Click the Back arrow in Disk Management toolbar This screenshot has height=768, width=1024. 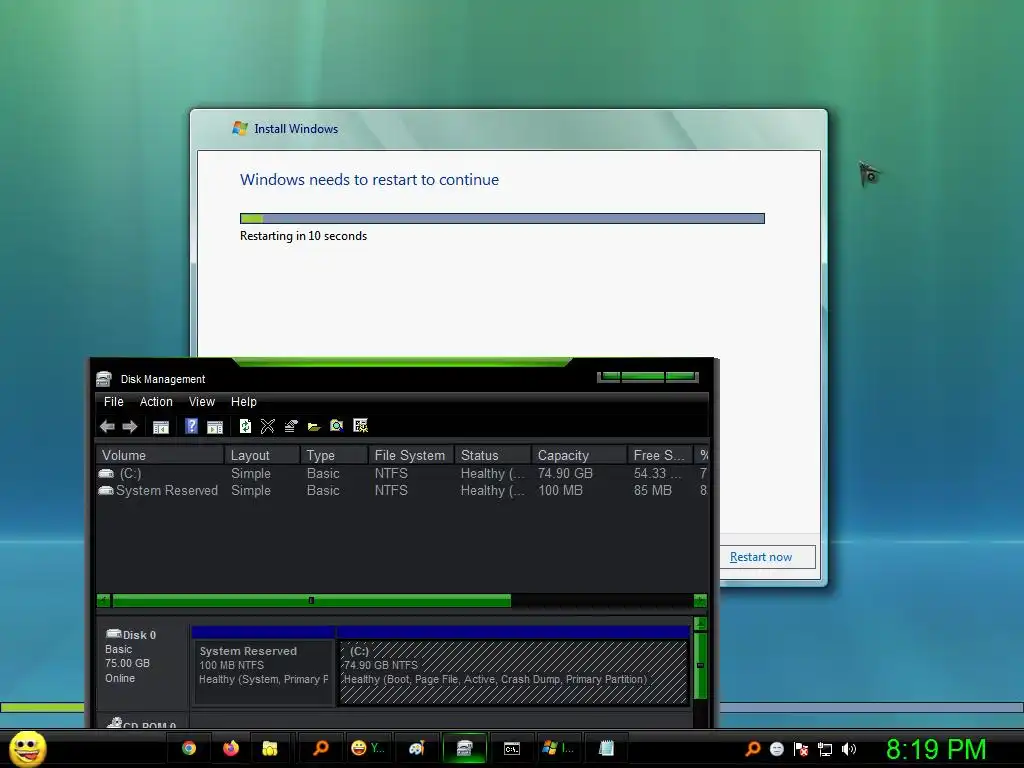pyautogui.click(x=107, y=426)
